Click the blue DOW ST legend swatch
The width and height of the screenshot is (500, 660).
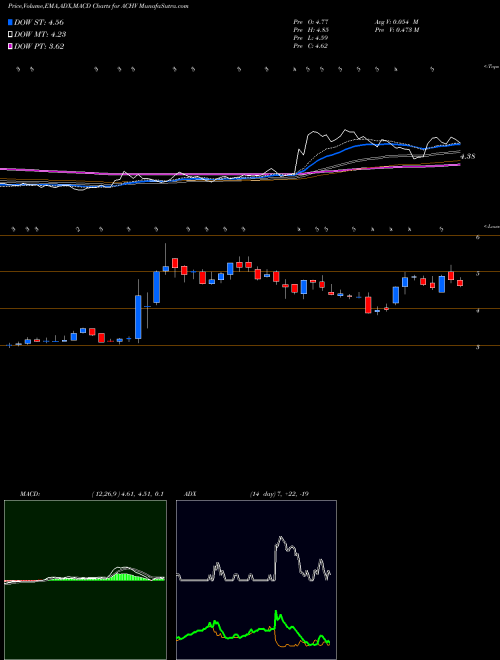(x=10, y=22)
